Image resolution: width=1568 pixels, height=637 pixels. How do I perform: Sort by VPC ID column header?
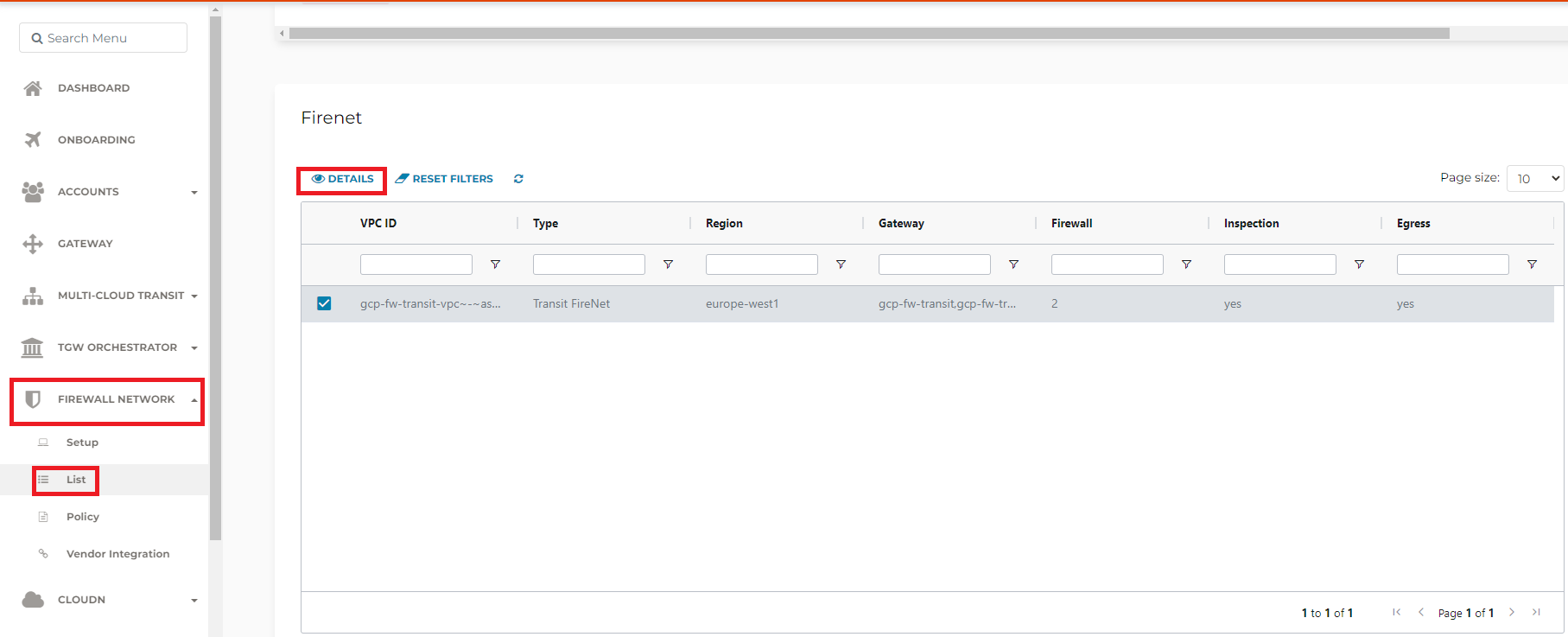pos(378,223)
